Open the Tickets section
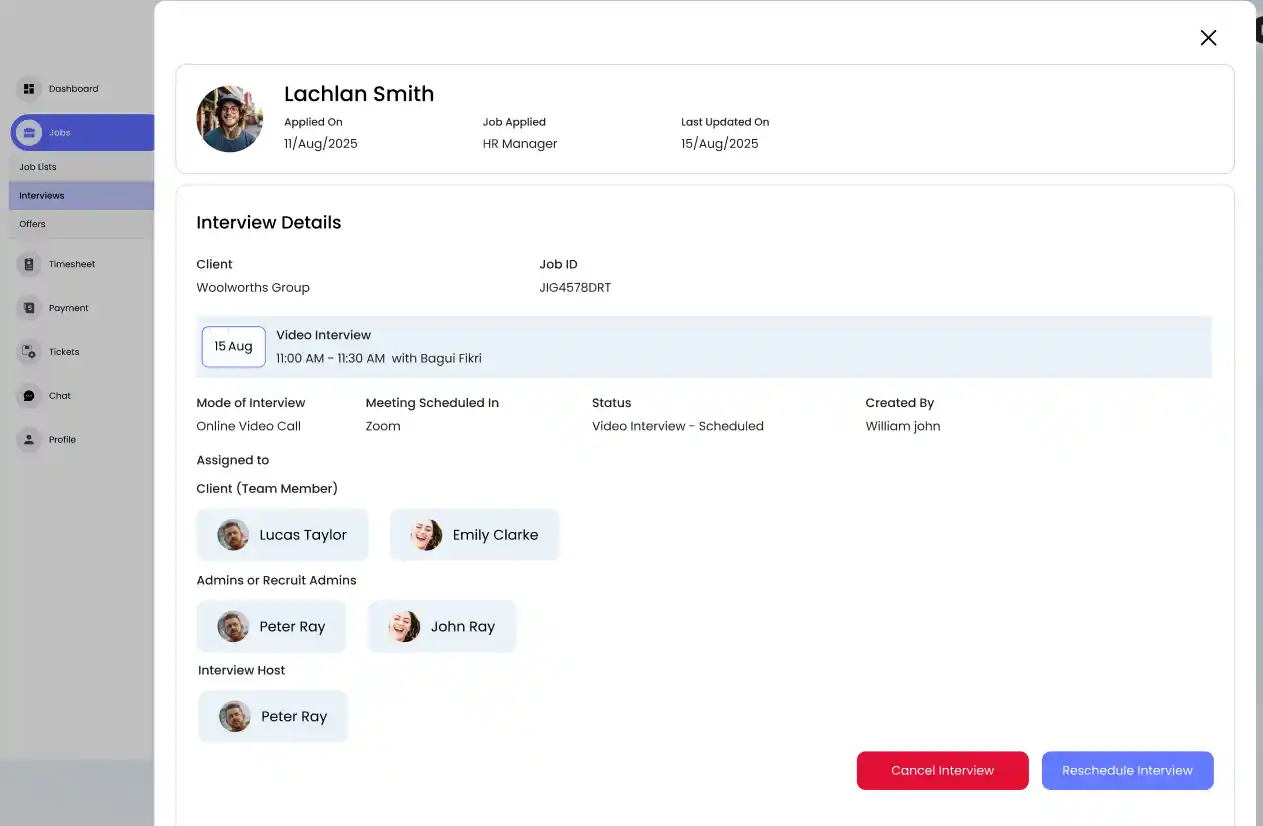Screen dimensions: 1263x826 click(x=63, y=352)
